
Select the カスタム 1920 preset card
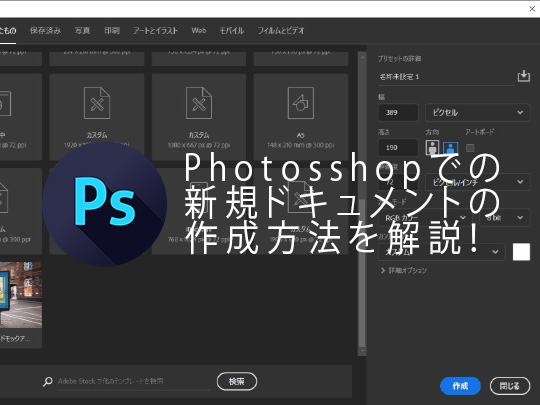97,117
